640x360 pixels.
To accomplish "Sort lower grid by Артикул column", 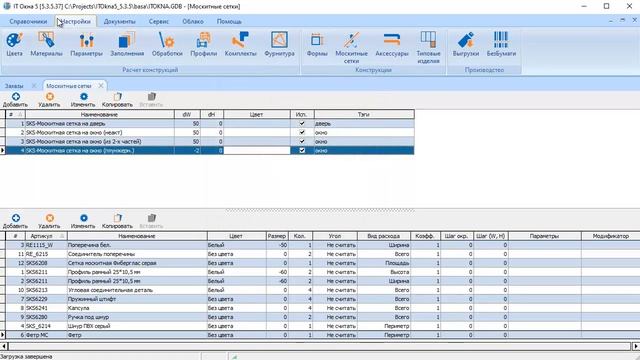I will click(x=46, y=236).
